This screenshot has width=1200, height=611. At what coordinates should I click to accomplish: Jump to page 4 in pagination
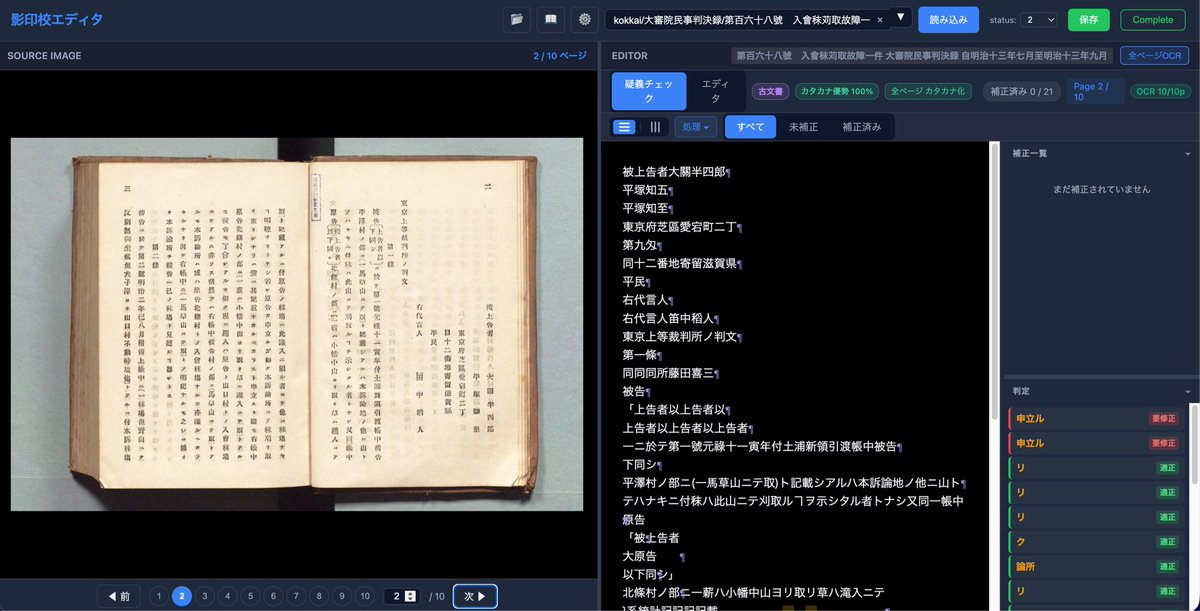[x=227, y=596]
